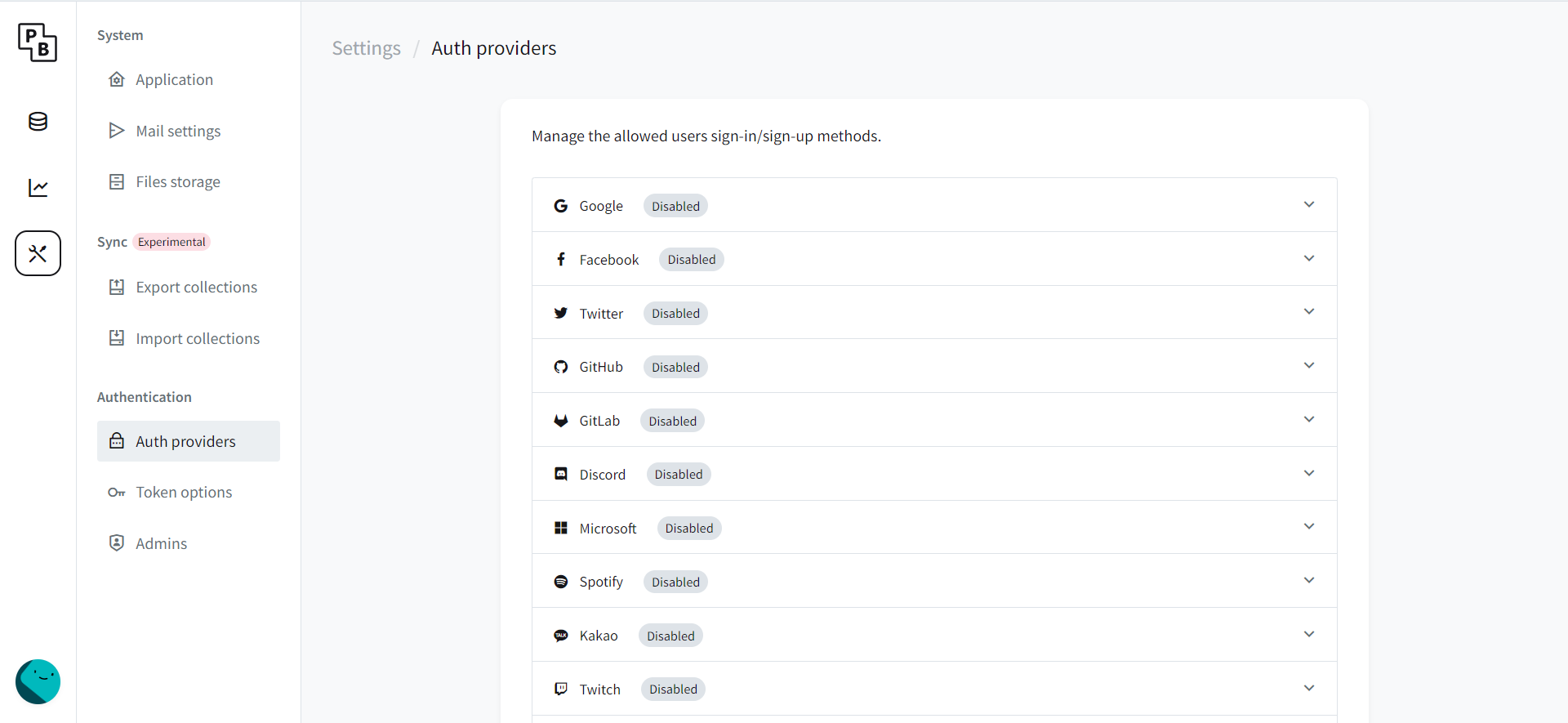Click the Auth providers breadcrumb title

(x=494, y=48)
